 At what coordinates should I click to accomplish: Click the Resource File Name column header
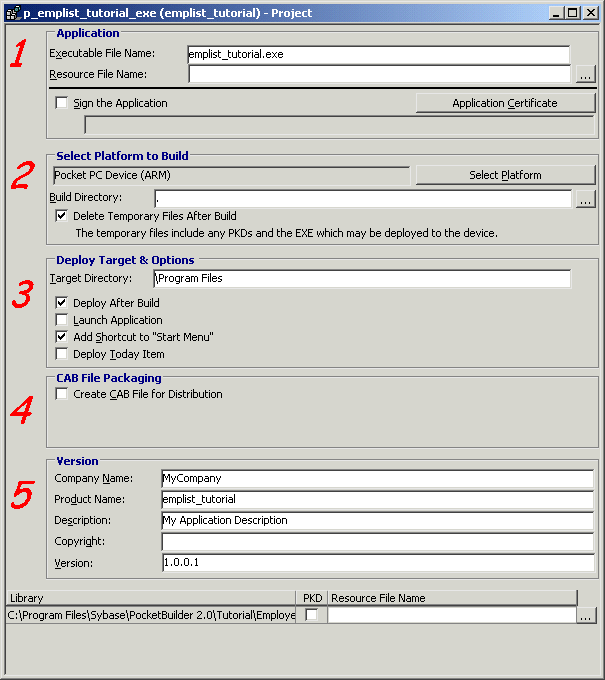click(452, 598)
